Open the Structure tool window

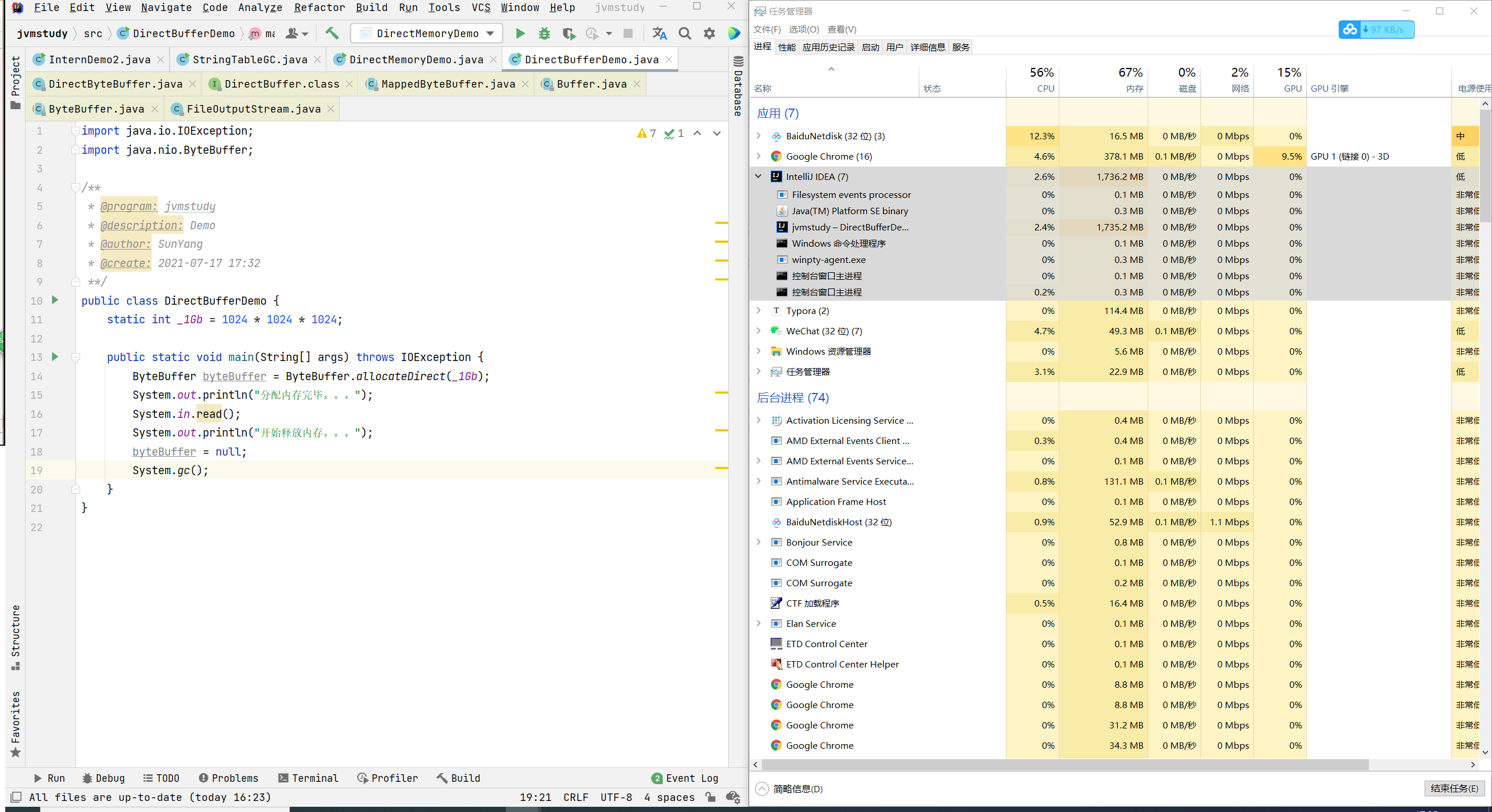[16, 637]
